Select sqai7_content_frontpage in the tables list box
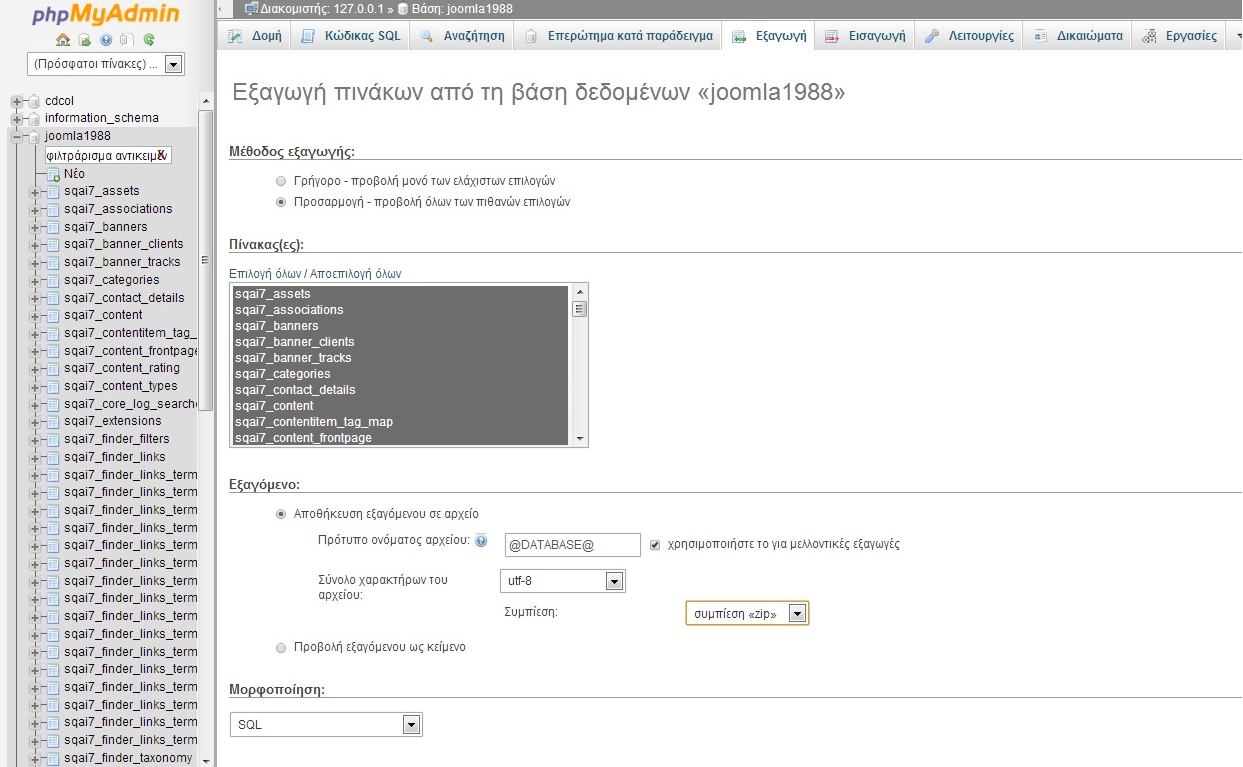1243x767 pixels. pyautogui.click(x=400, y=438)
